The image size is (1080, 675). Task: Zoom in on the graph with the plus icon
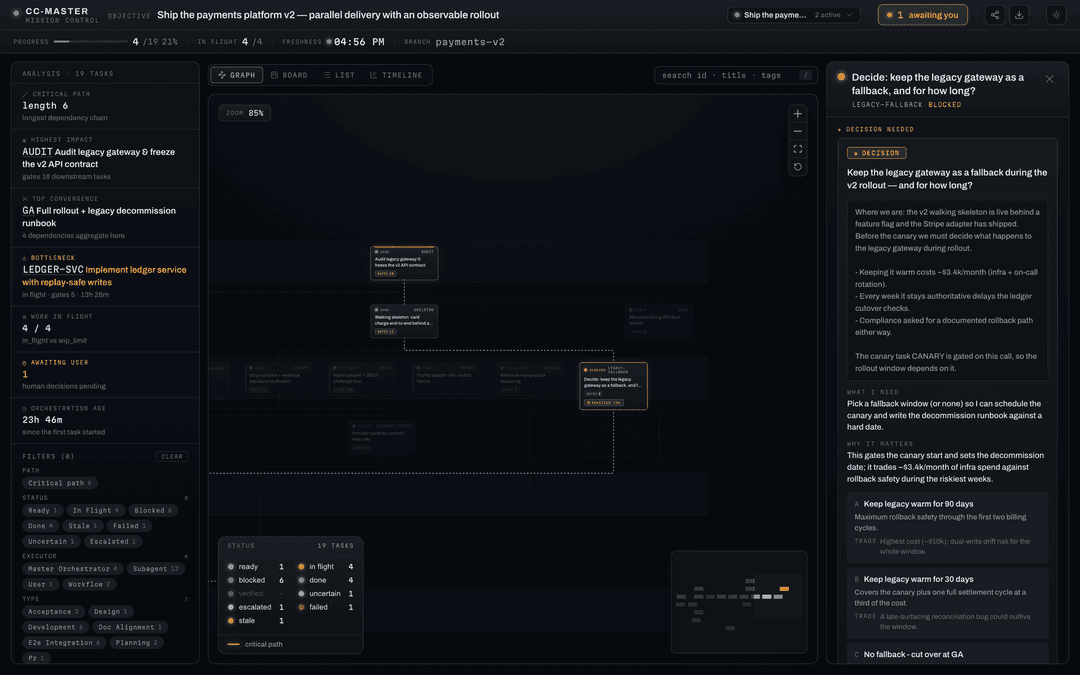pyautogui.click(x=798, y=114)
